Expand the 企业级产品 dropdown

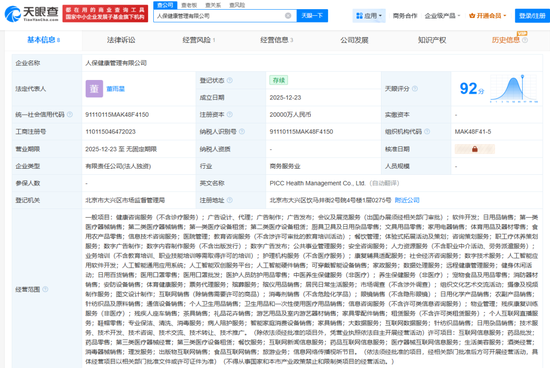click(x=442, y=16)
